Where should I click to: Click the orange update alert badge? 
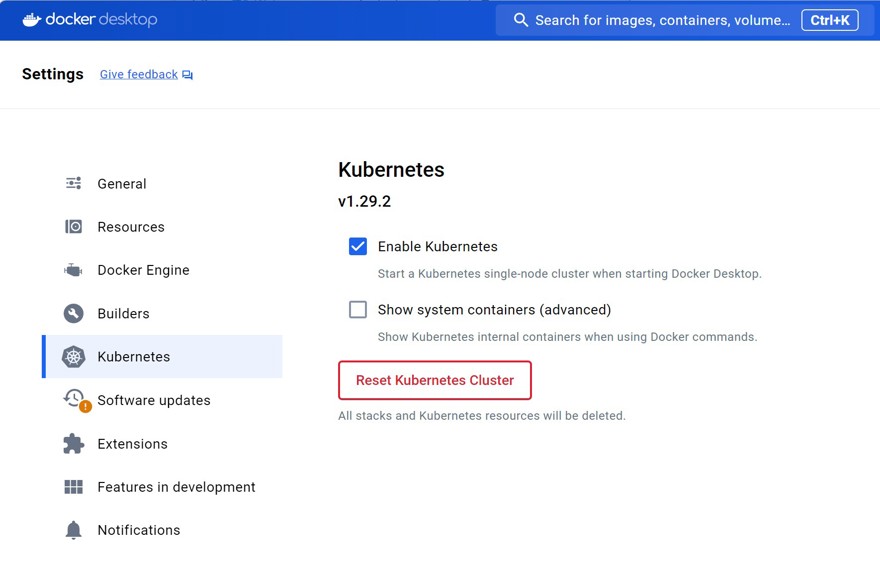click(85, 406)
